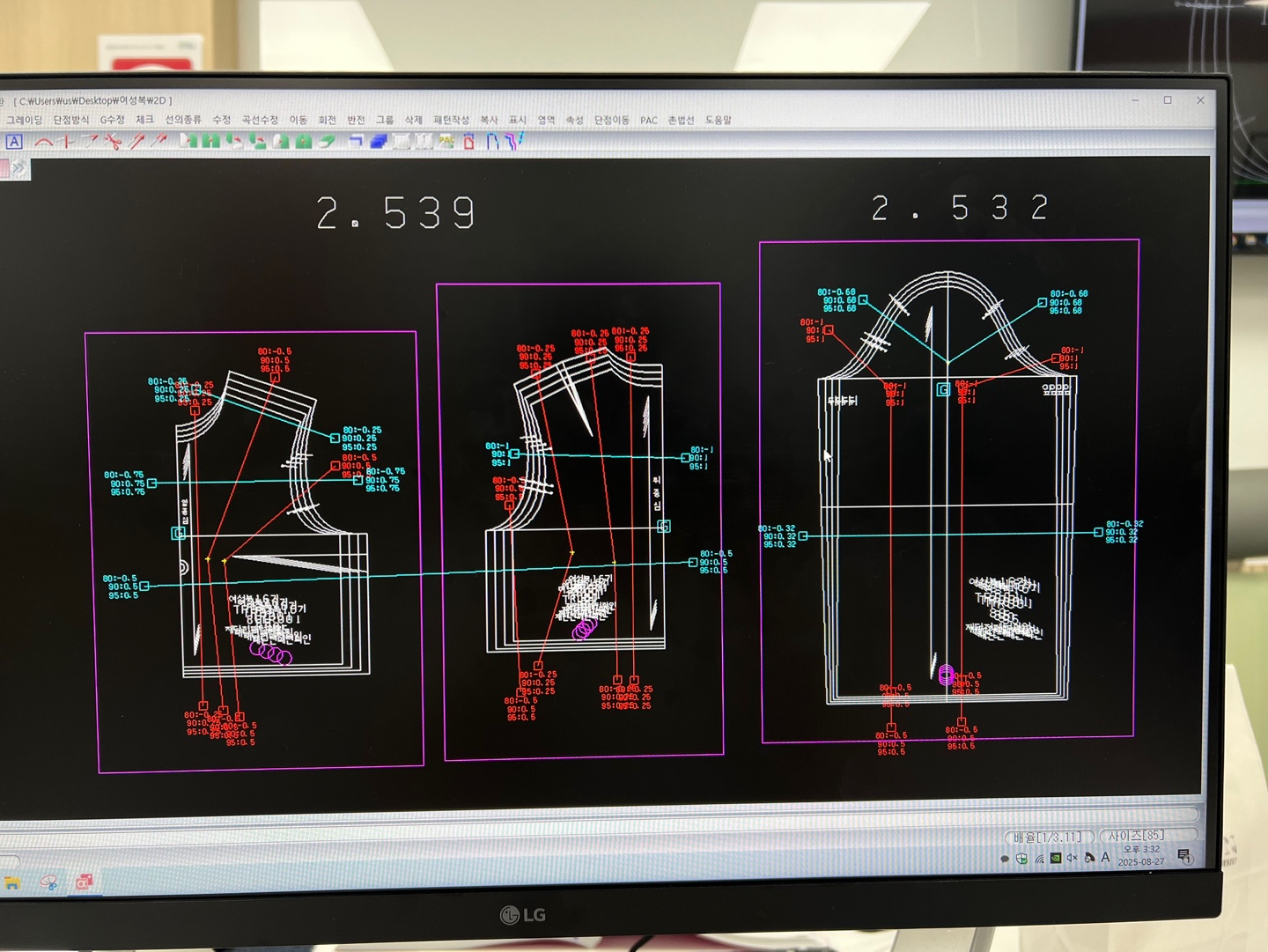Open the 곡선수정 menu

[x=260, y=120]
